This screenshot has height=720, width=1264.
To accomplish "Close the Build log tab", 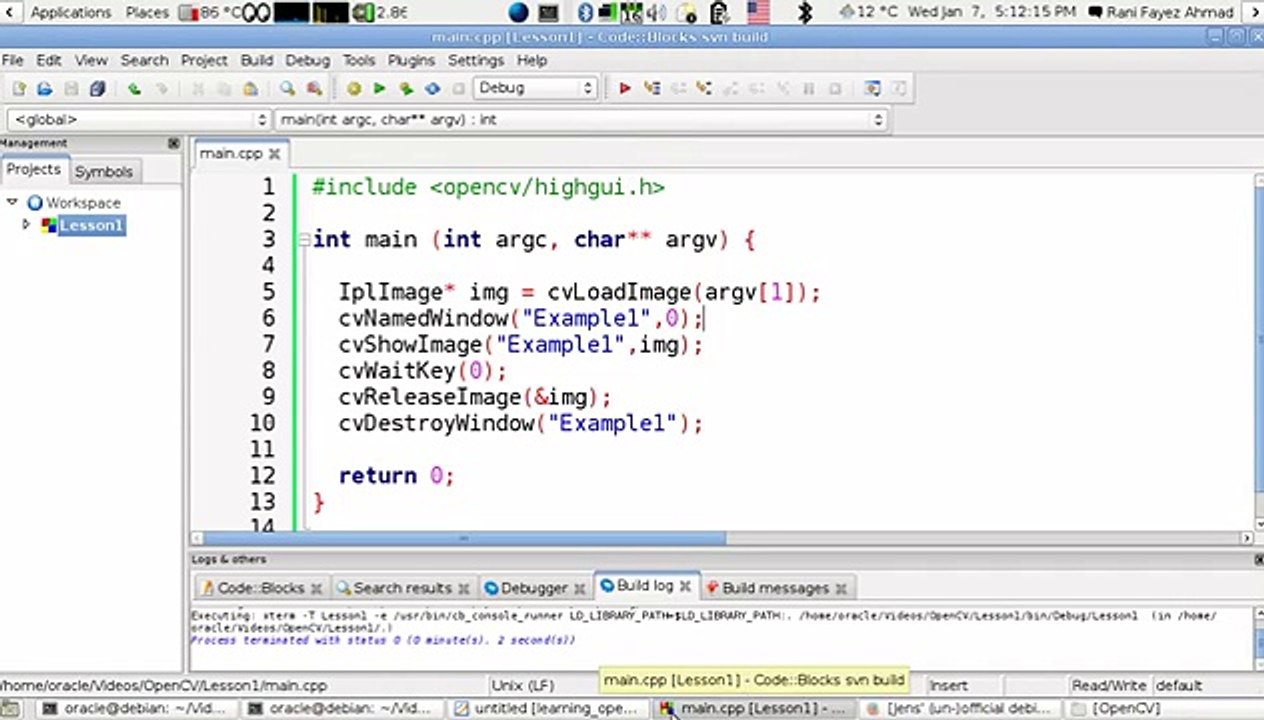I will [x=686, y=586].
